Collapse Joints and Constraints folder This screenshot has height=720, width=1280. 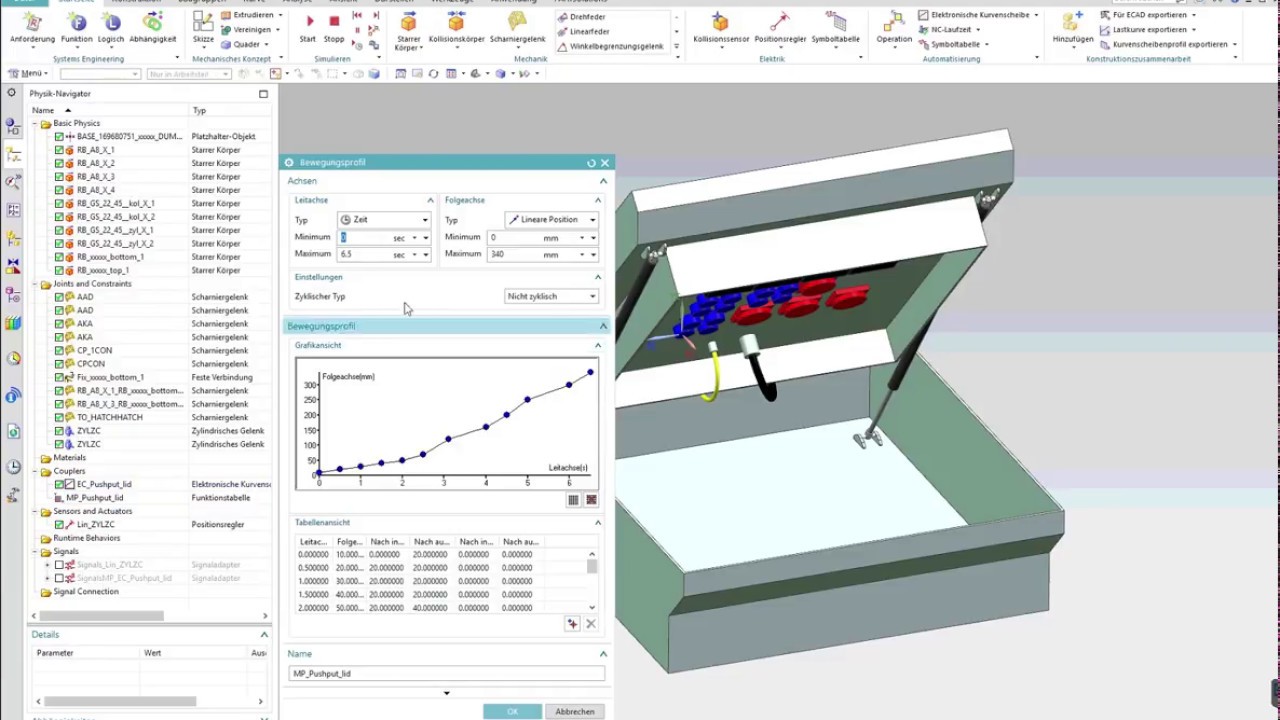click(34, 284)
